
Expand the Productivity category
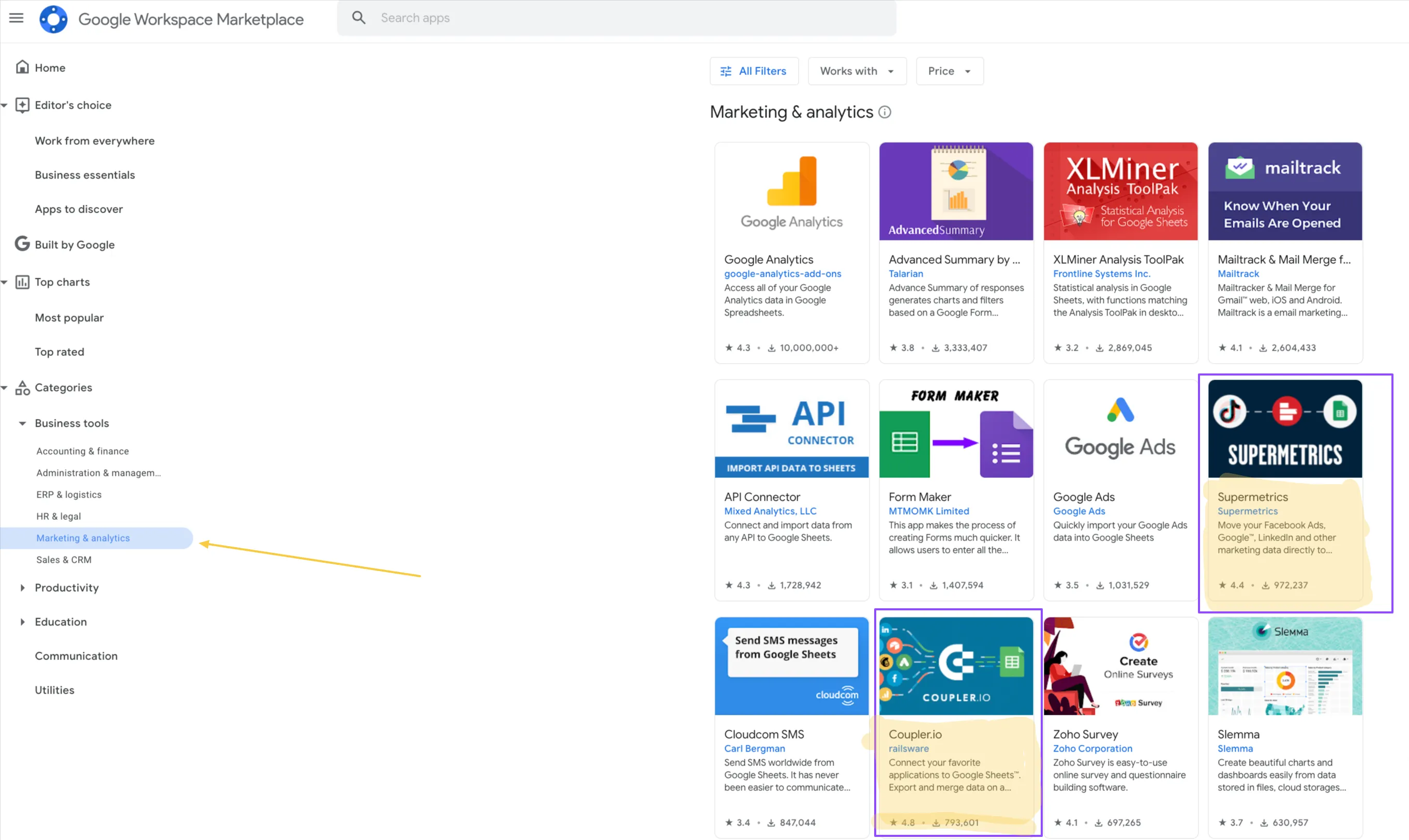[22, 588]
